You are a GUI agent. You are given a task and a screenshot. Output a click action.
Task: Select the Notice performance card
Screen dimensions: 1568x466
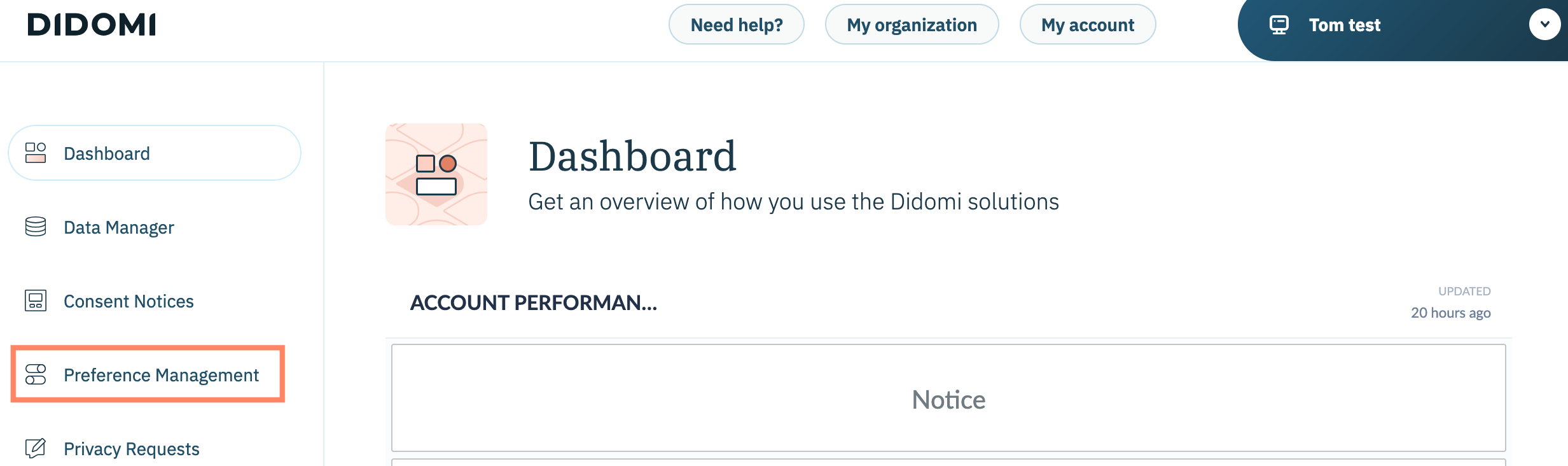click(x=948, y=399)
